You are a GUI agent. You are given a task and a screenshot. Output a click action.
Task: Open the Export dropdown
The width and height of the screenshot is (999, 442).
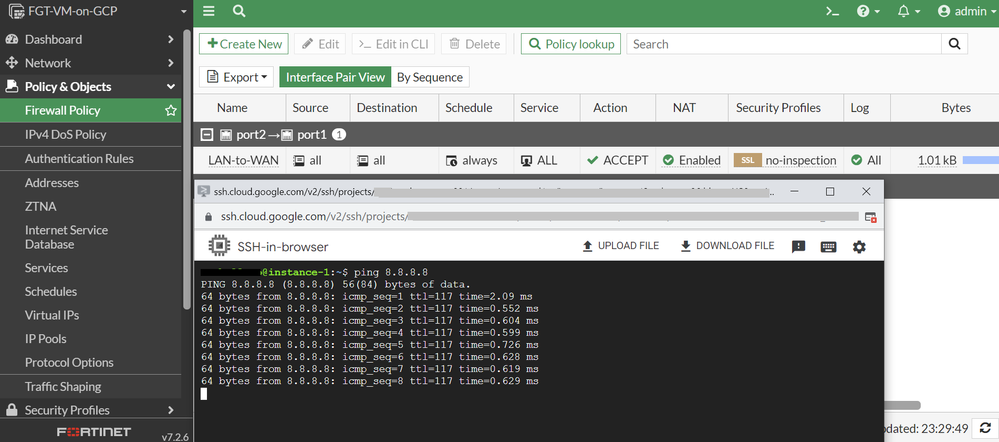pos(237,77)
